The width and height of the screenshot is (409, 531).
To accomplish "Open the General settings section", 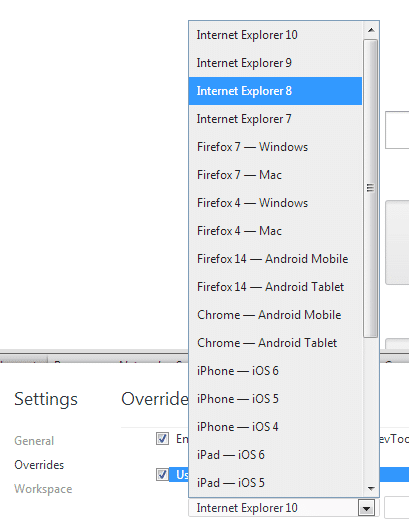I will (x=34, y=441).
